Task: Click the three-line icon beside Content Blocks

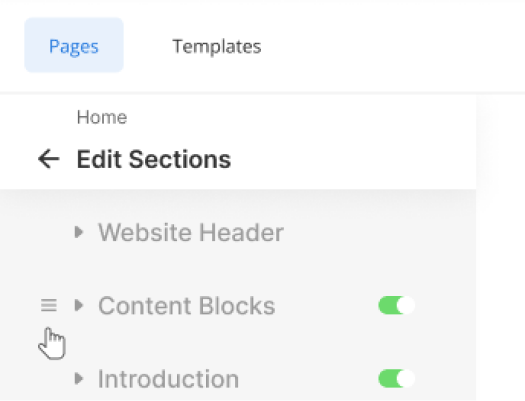Action: pos(49,305)
